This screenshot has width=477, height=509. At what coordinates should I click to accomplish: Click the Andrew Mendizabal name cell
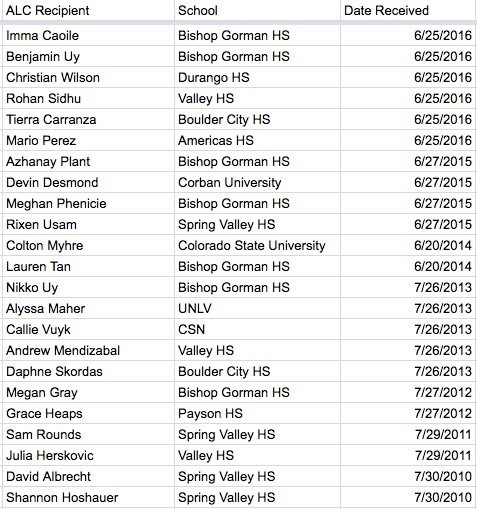click(x=88, y=350)
